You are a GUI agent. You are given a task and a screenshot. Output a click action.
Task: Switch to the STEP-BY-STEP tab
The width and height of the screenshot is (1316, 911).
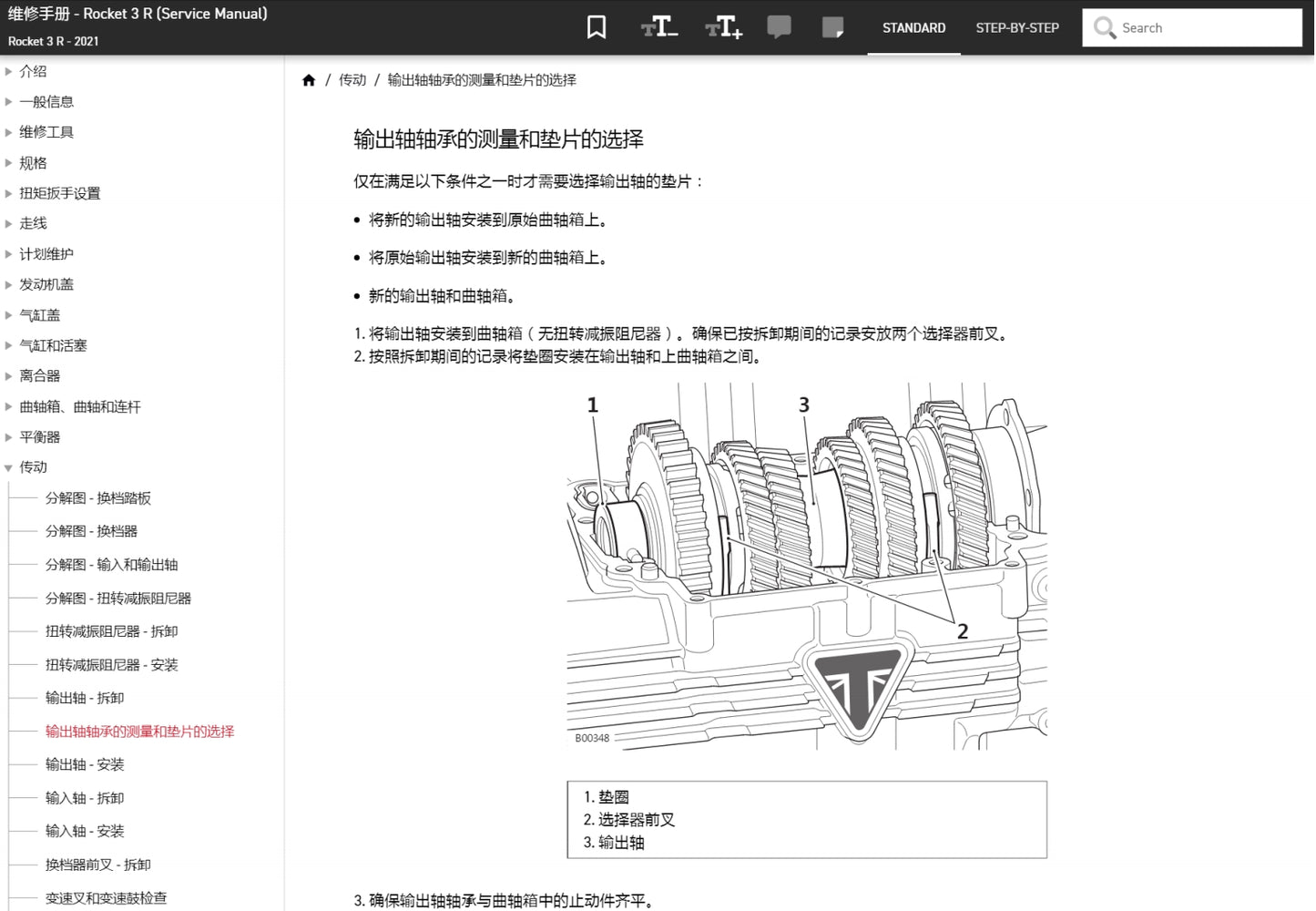pos(1017,28)
